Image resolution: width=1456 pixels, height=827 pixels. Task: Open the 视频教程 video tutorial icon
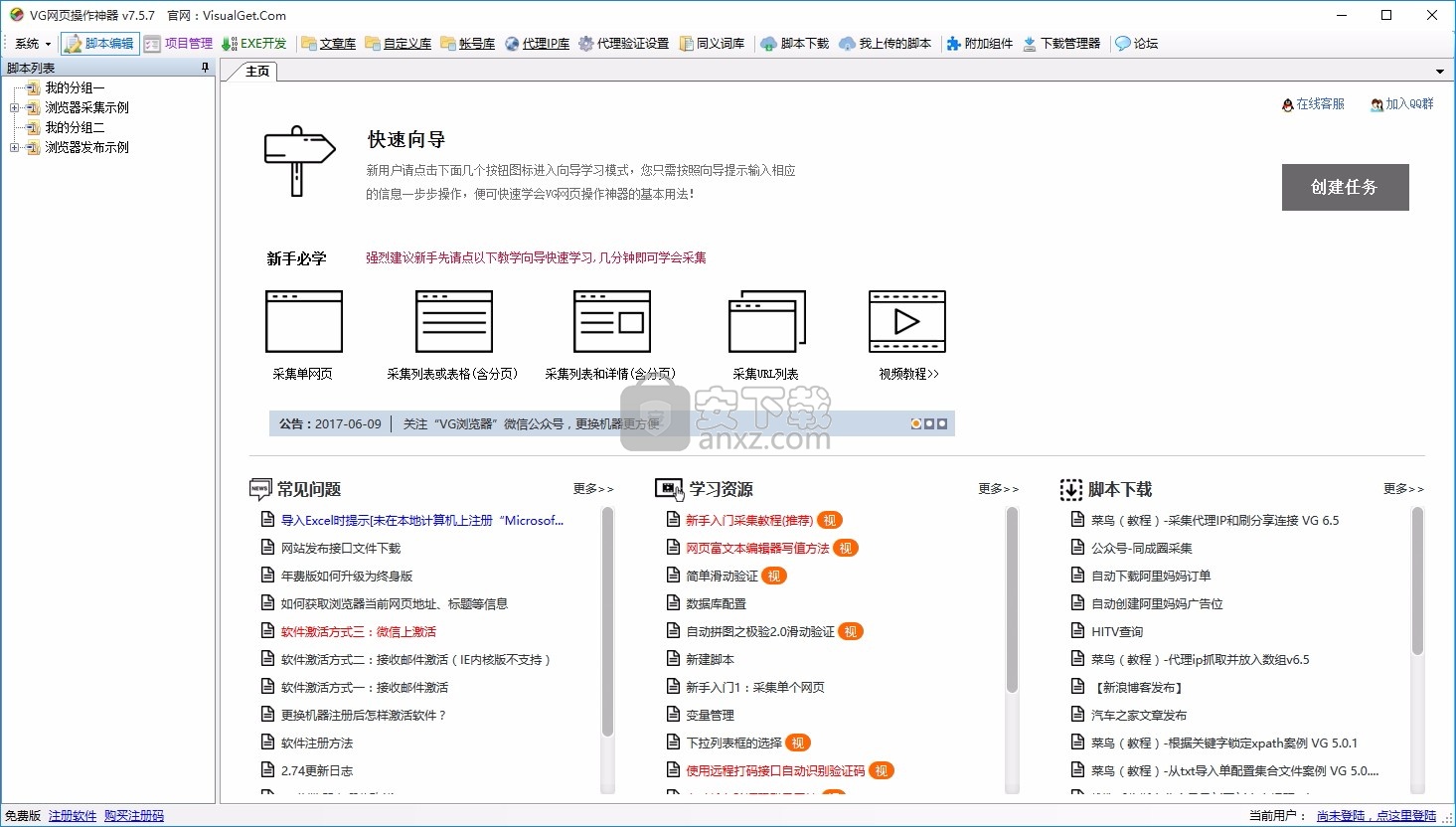[907, 321]
